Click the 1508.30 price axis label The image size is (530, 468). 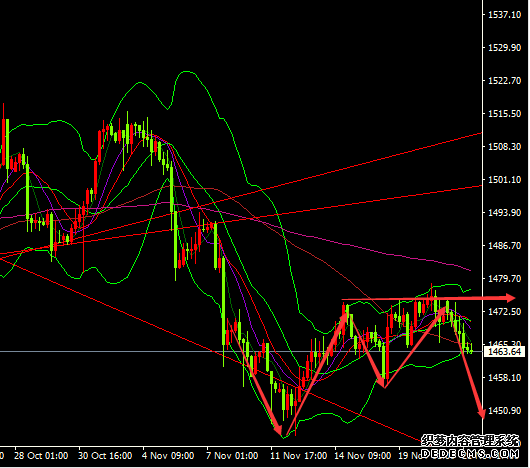505,147
